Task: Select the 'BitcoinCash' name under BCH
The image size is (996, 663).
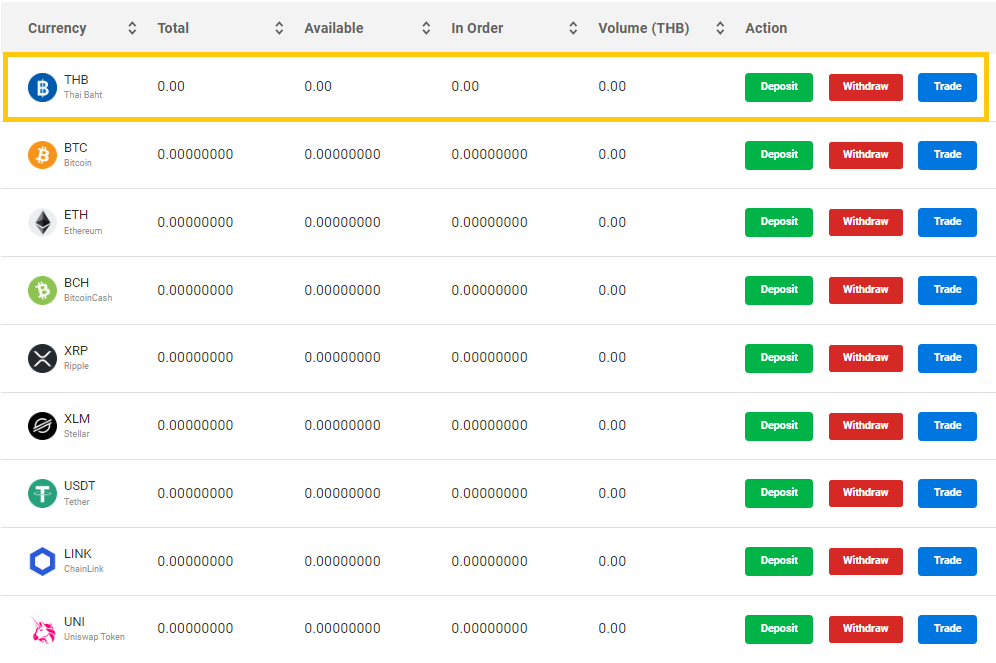Action: pyautogui.click(x=88, y=298)
